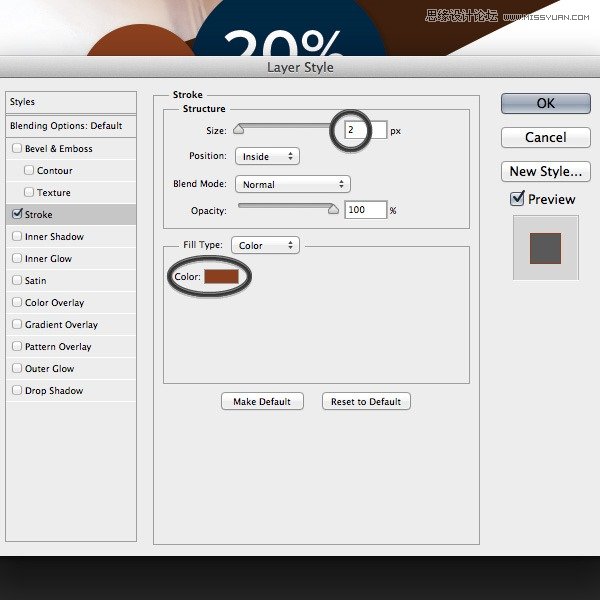Enable Color Overlay checkbox
Viewport: 600px width, 600px height.
click(x=17, y=302)
